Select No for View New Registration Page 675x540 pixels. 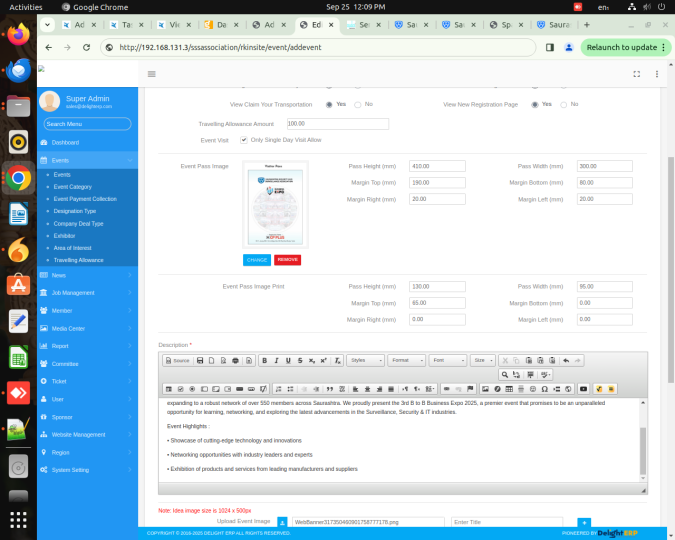tap(563, 104)
